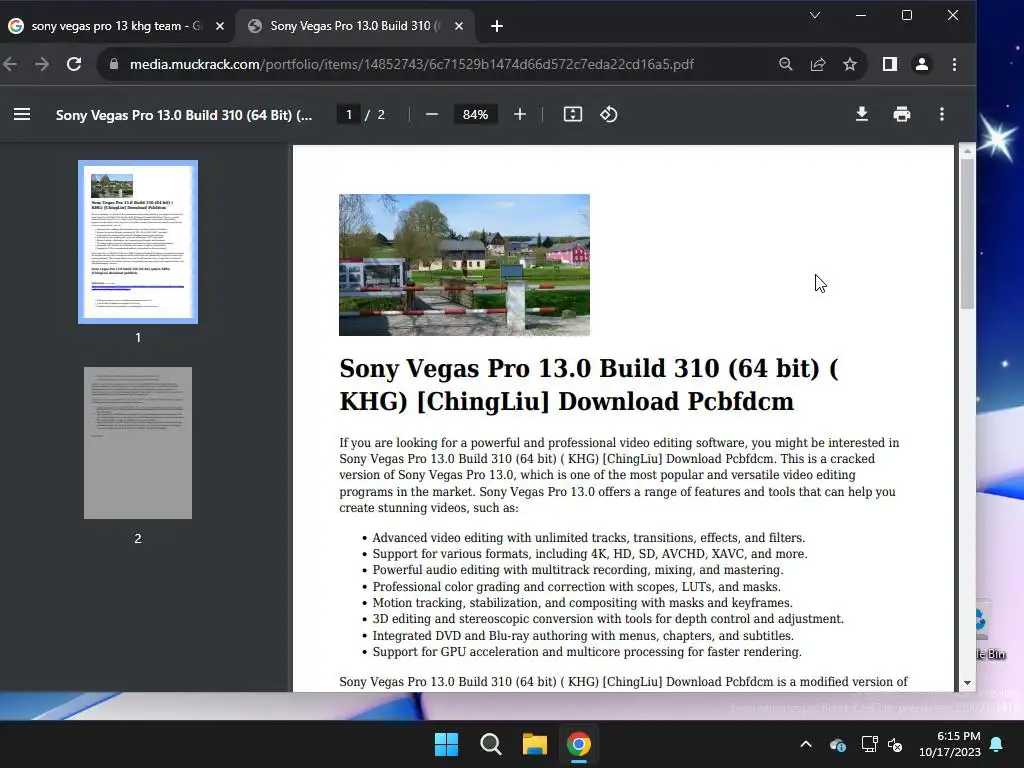Open the notifications bell
This screenshot has width=1024, height=768.
(997, 744)
